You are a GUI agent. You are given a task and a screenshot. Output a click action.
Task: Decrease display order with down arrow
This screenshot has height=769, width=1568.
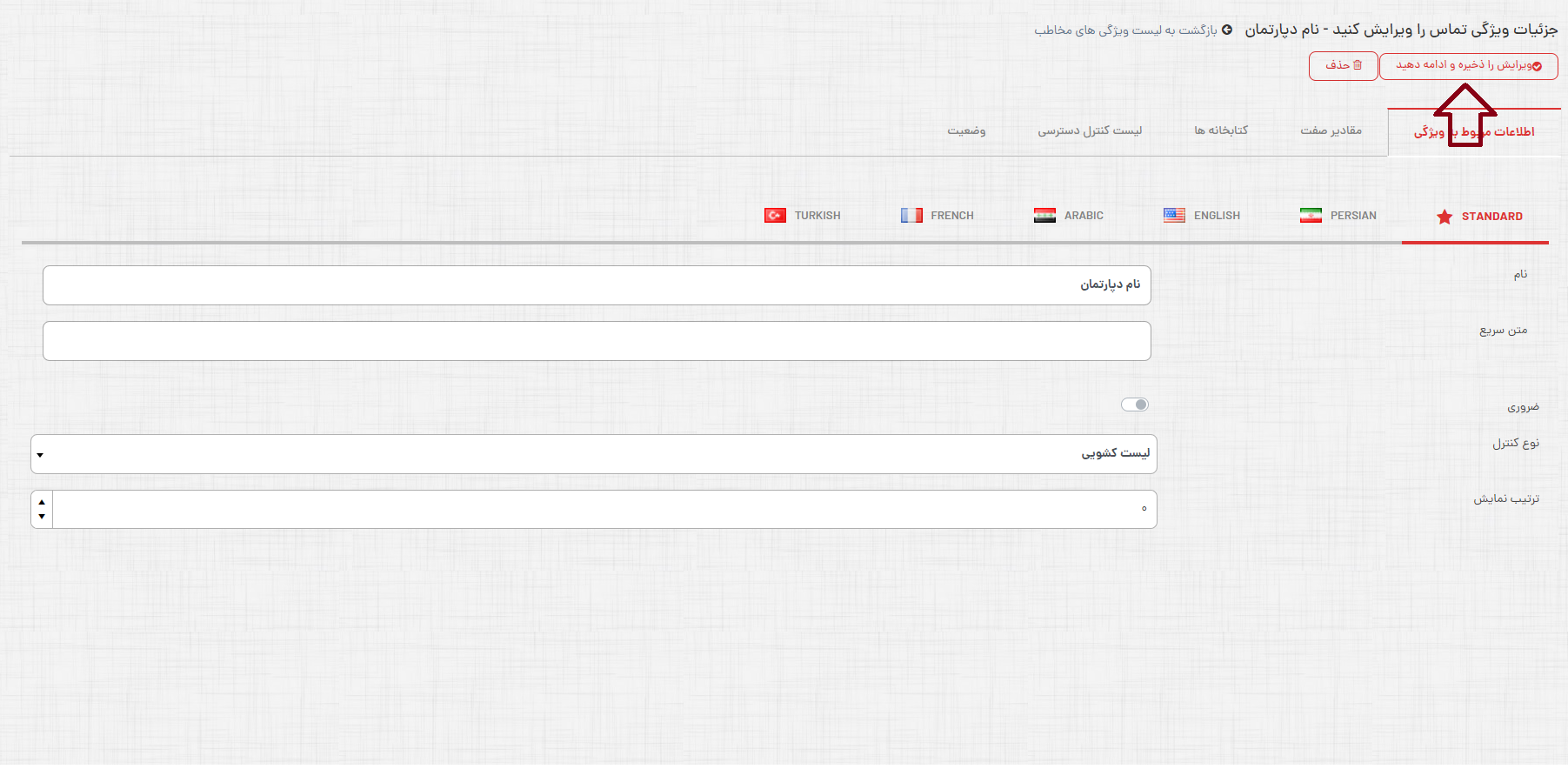tap(42, 517)
